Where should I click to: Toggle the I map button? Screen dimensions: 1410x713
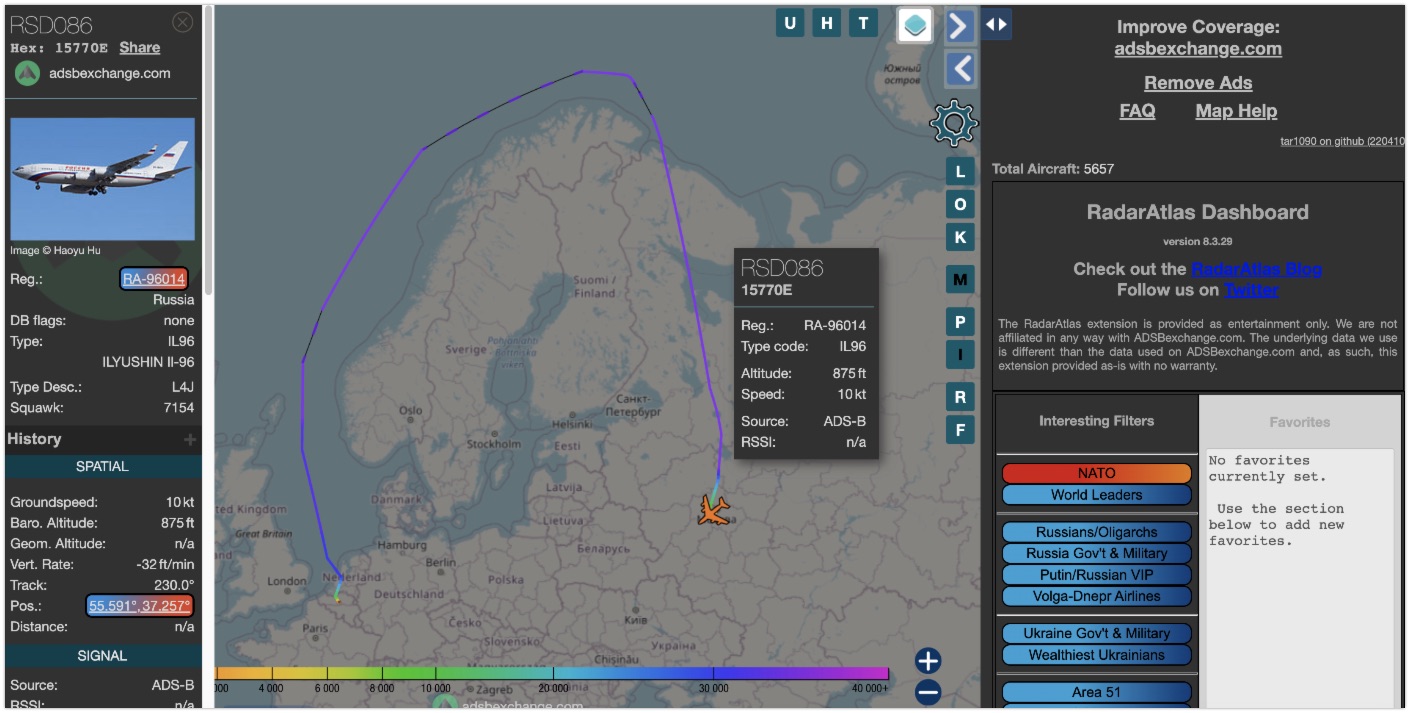click(x=960, y=354)
